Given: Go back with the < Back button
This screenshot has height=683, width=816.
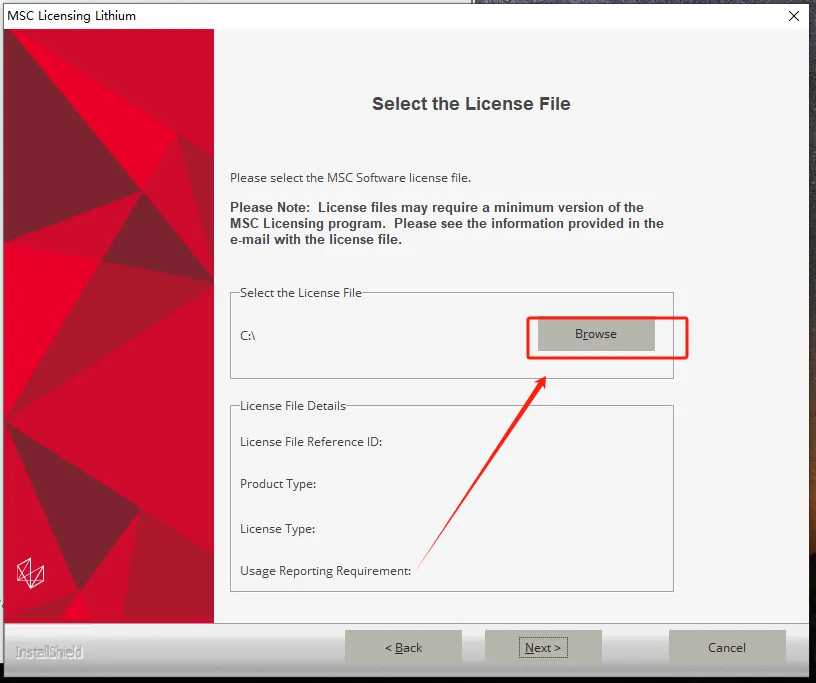Looking at the screenshot, I should pyautogui.click(x=403, y=648).
